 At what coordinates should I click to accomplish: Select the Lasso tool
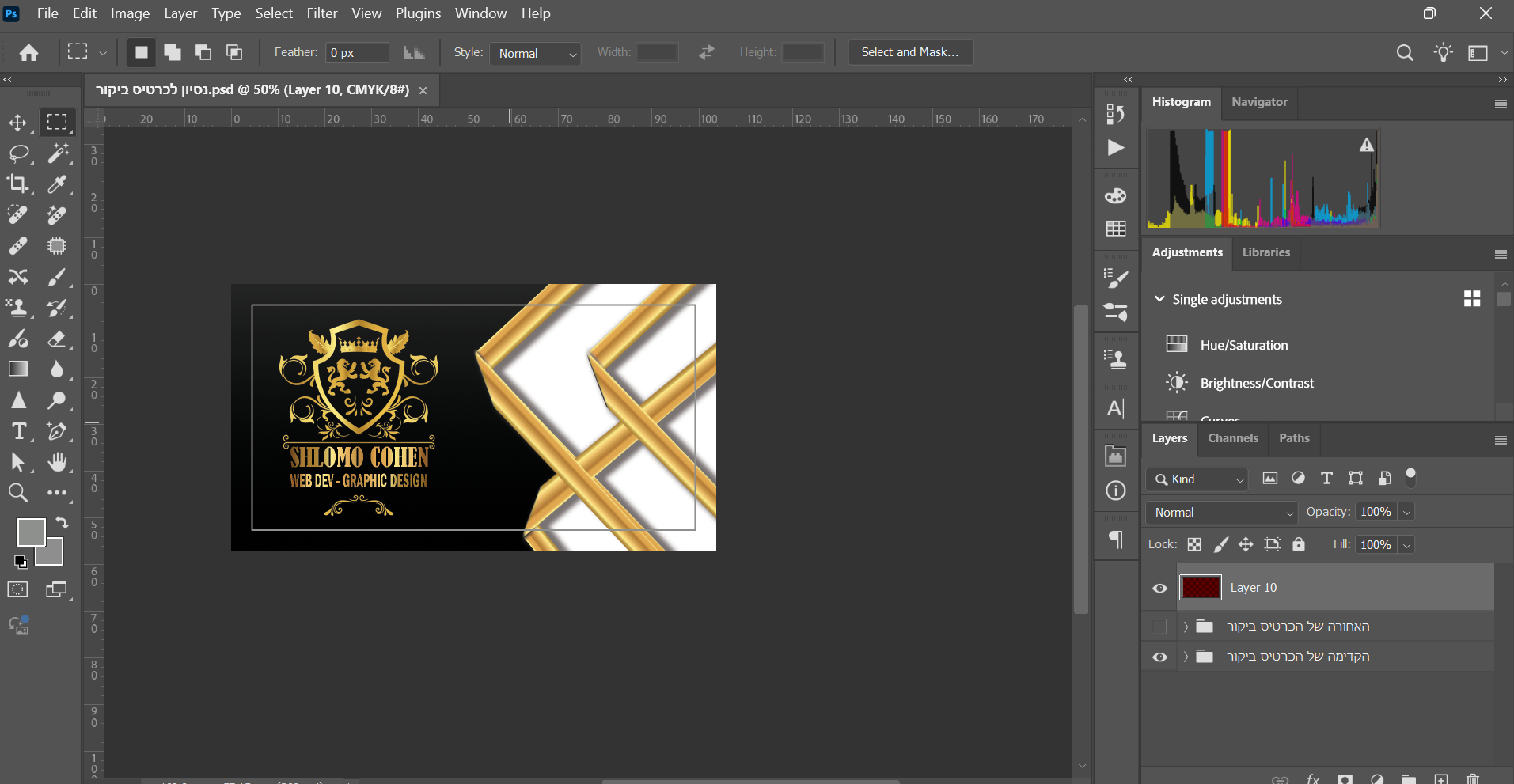(18, 153)
